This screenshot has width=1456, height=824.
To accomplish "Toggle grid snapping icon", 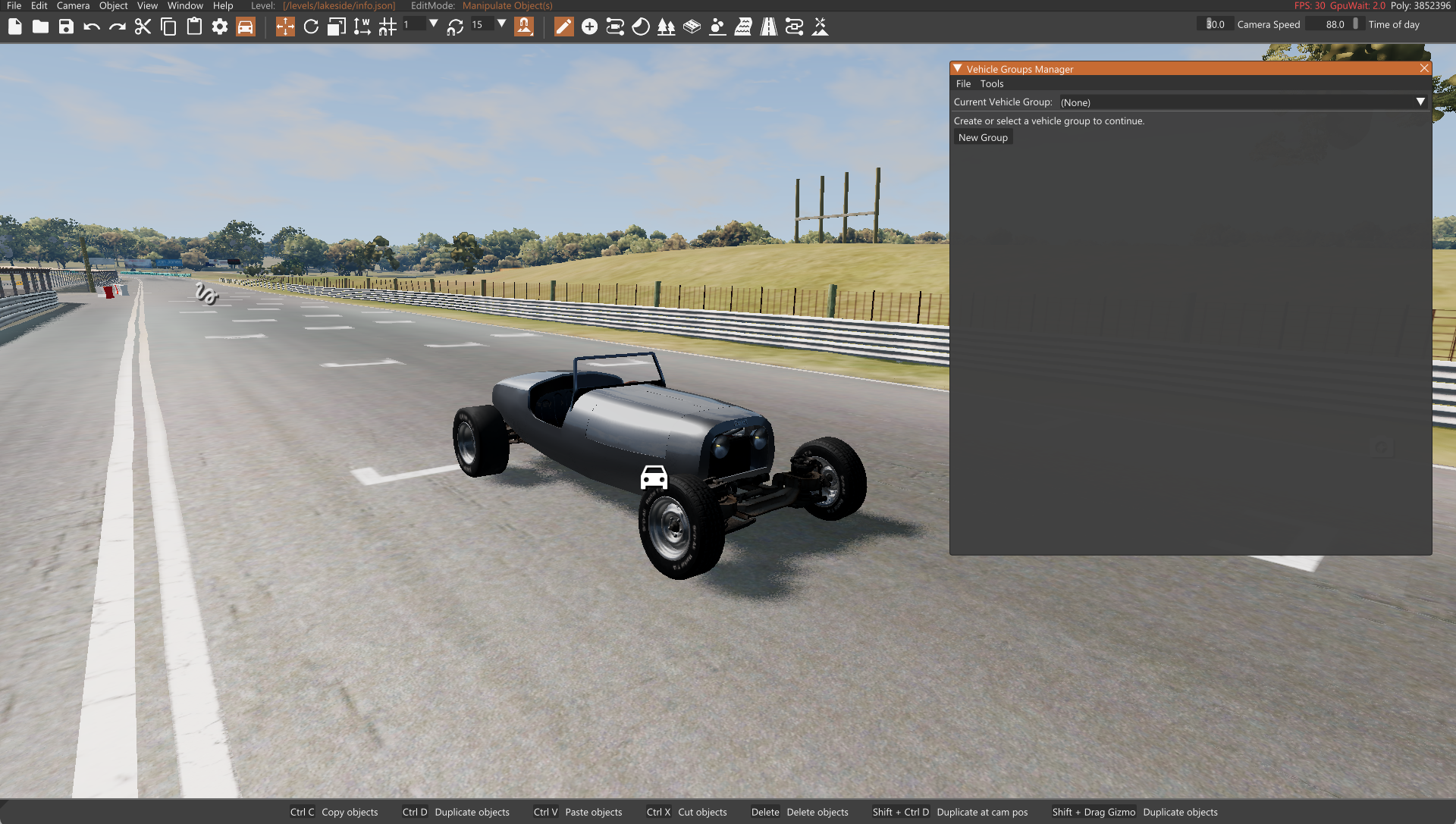I will coord(388,27).
